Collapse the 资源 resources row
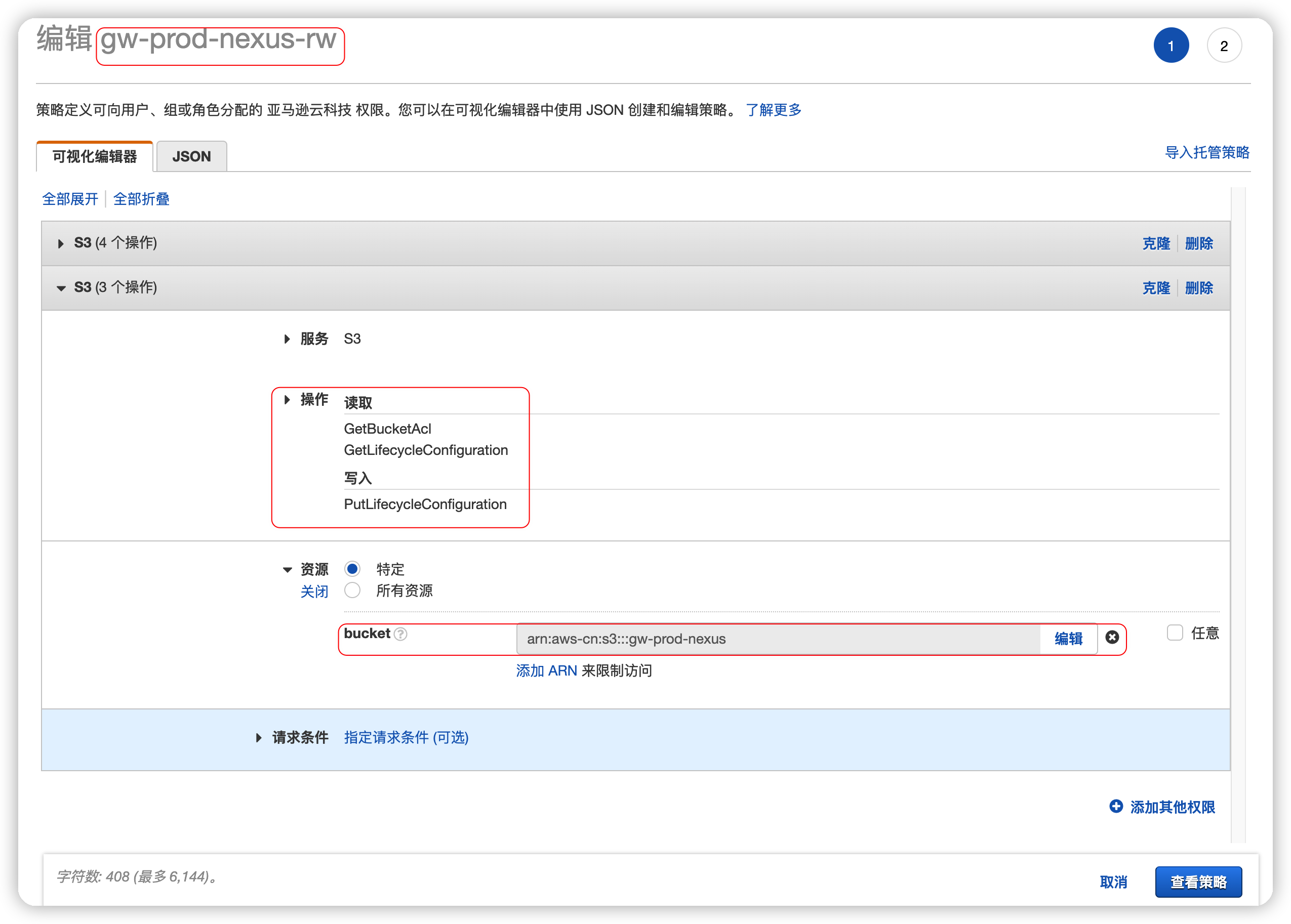 [x=287, y=570]
